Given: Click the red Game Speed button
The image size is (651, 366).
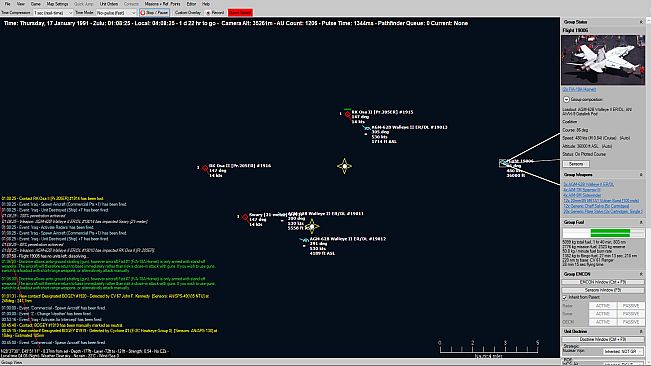Looking at the screenshot, I should tap(240, 13).
